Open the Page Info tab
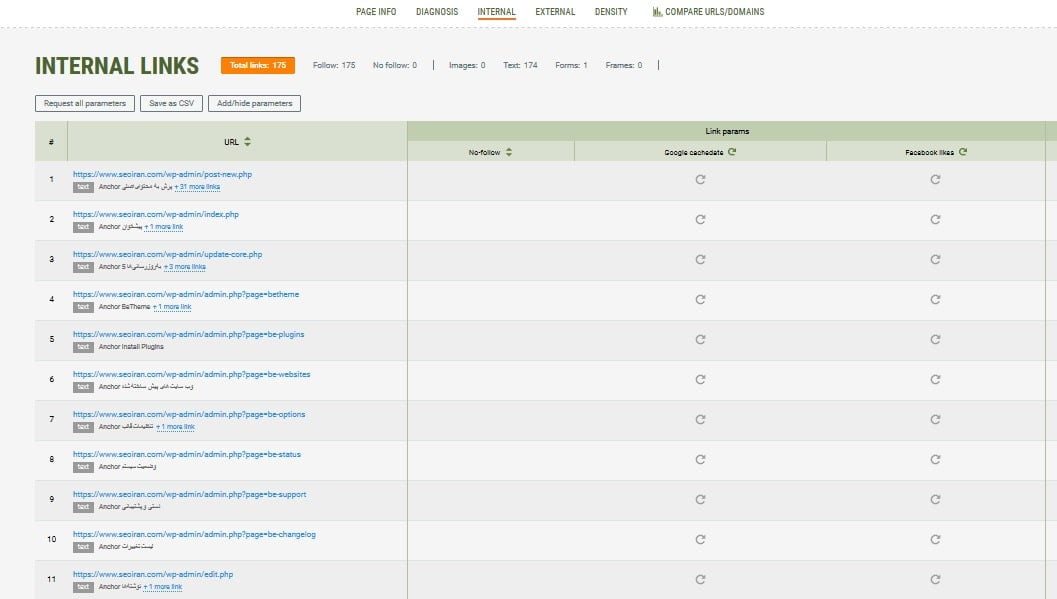 point(376,11)
